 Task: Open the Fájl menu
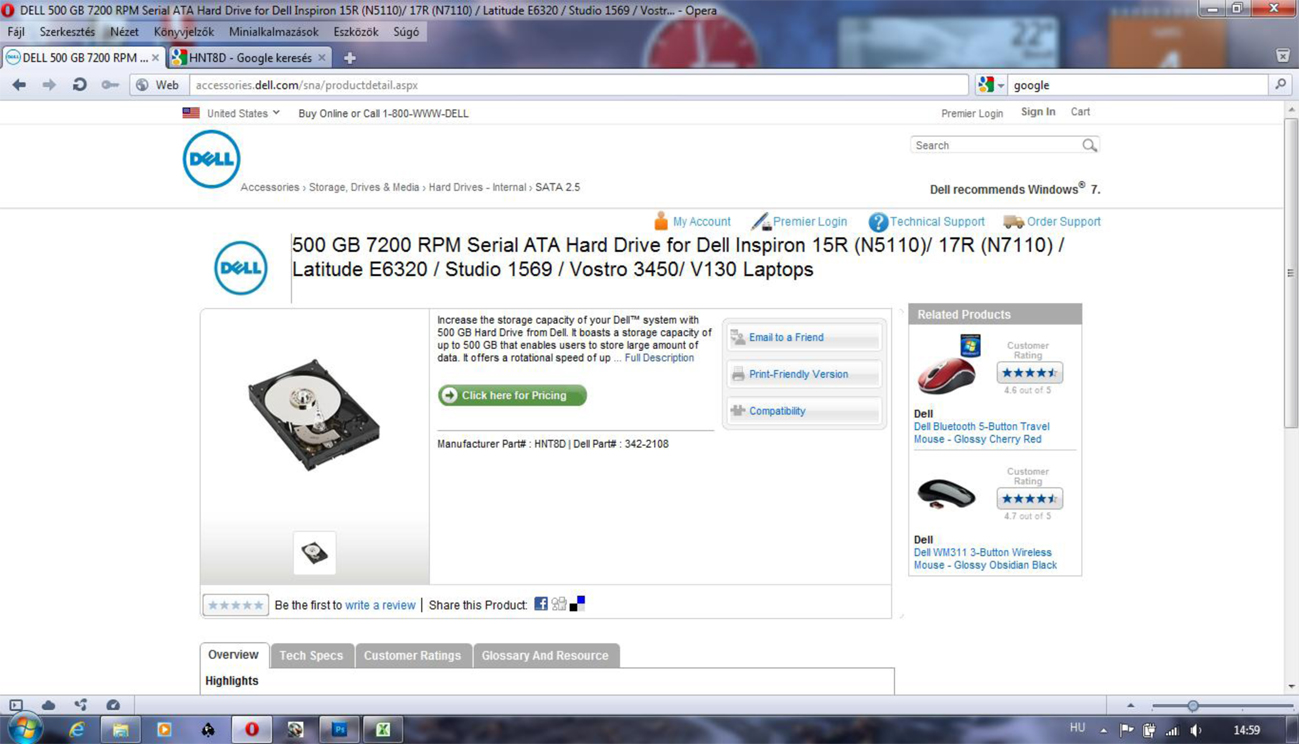(16, 32)
